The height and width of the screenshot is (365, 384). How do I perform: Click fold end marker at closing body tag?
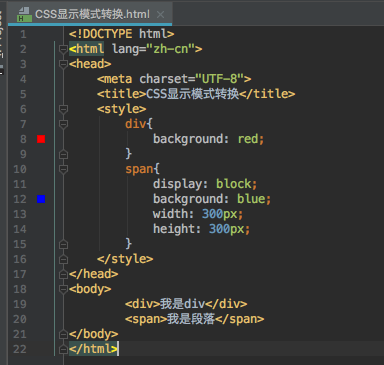coord(63,334)
